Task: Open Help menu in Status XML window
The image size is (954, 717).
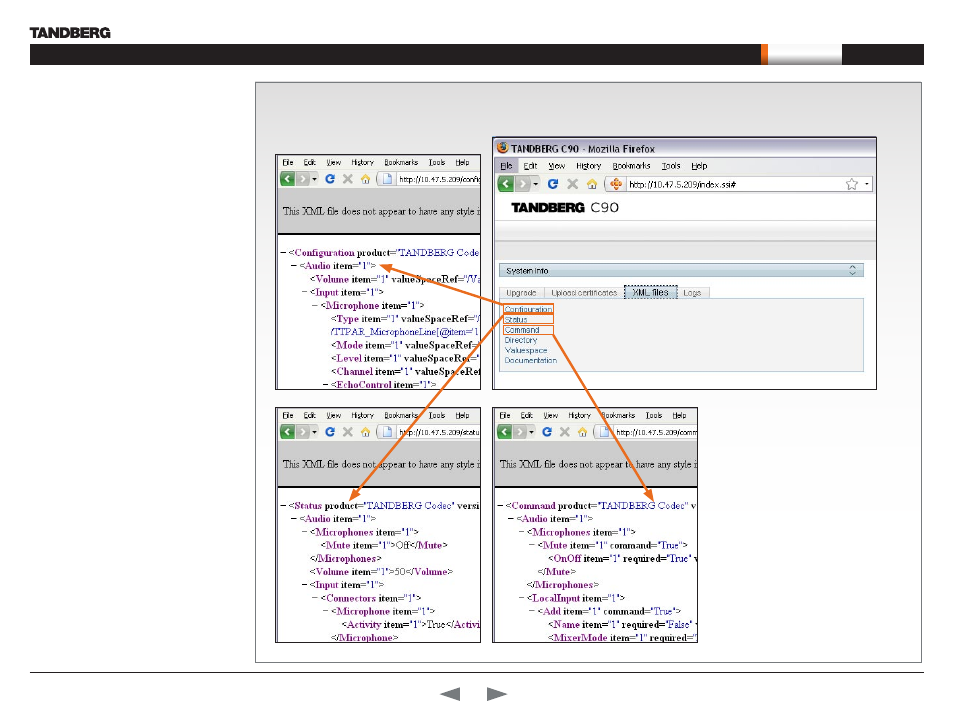Action: point(462,415)
